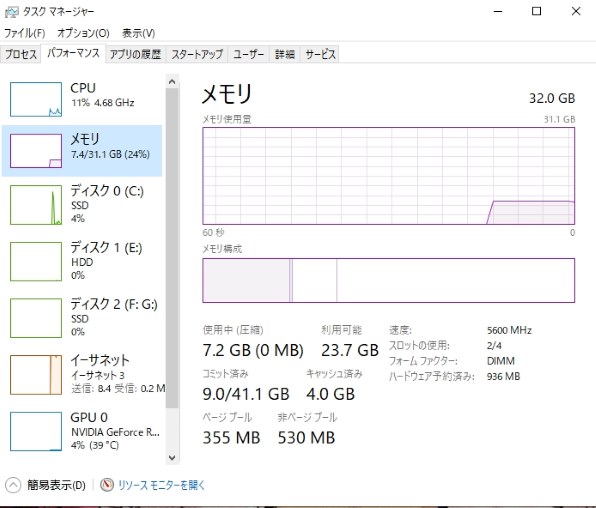Open the 表示(V) menu
The image size is (596, 508).
pos(138,33)
